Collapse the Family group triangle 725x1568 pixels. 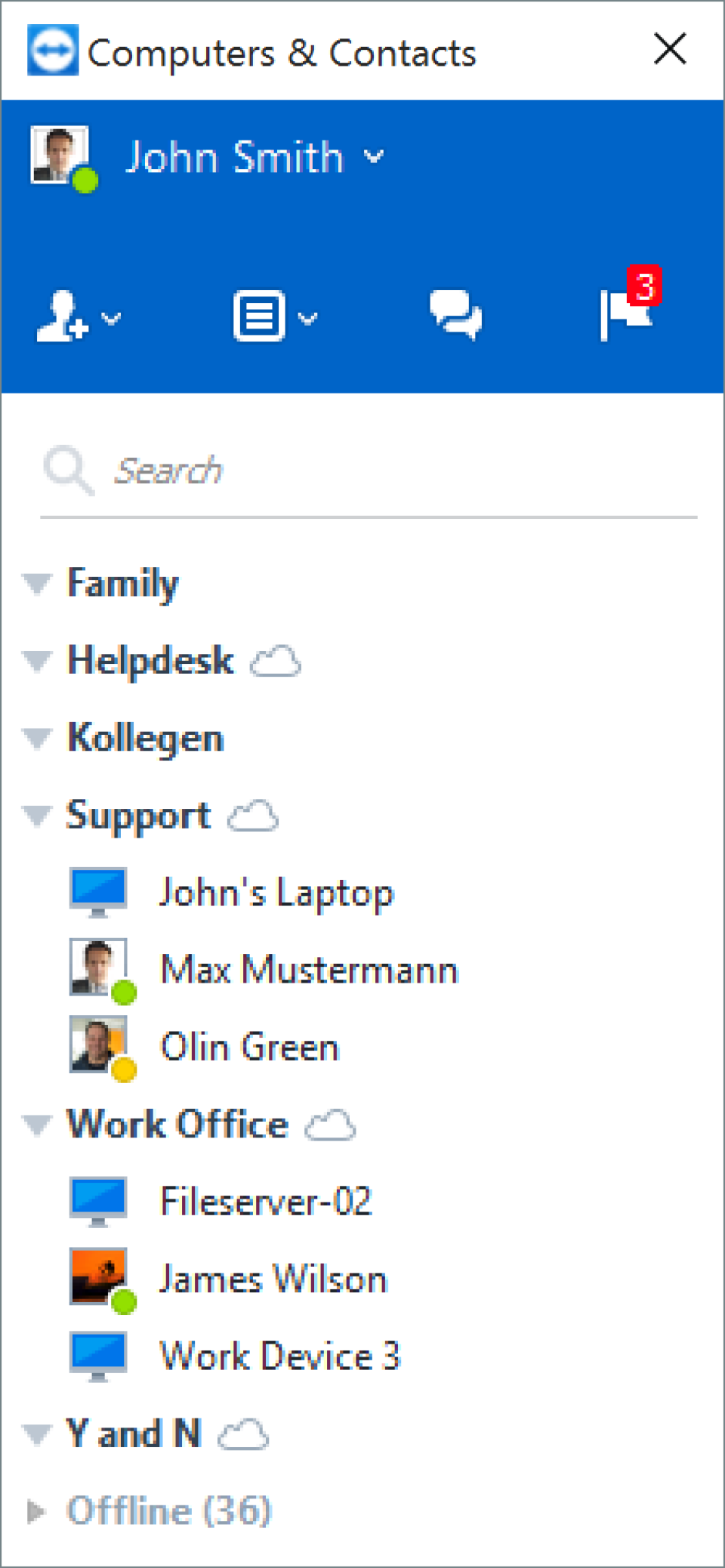click(36, 583)
